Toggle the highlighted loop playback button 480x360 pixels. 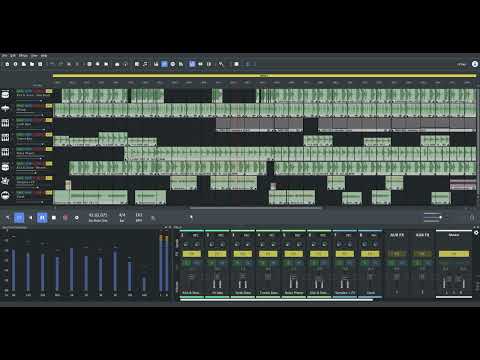[x=19, y=218]
